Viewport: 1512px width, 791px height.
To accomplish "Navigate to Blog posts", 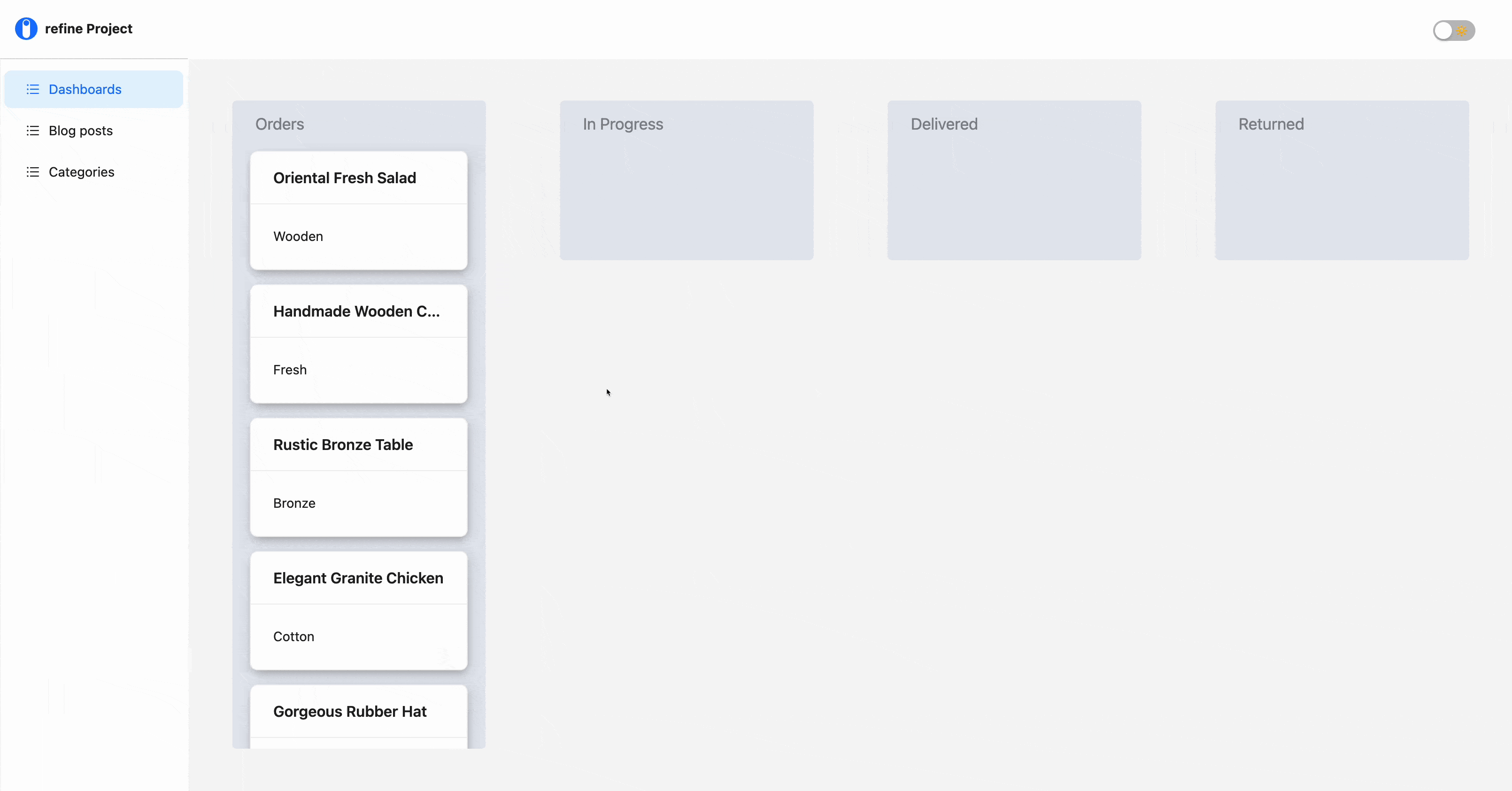I will pyautogui.click(x=81, y=131).
